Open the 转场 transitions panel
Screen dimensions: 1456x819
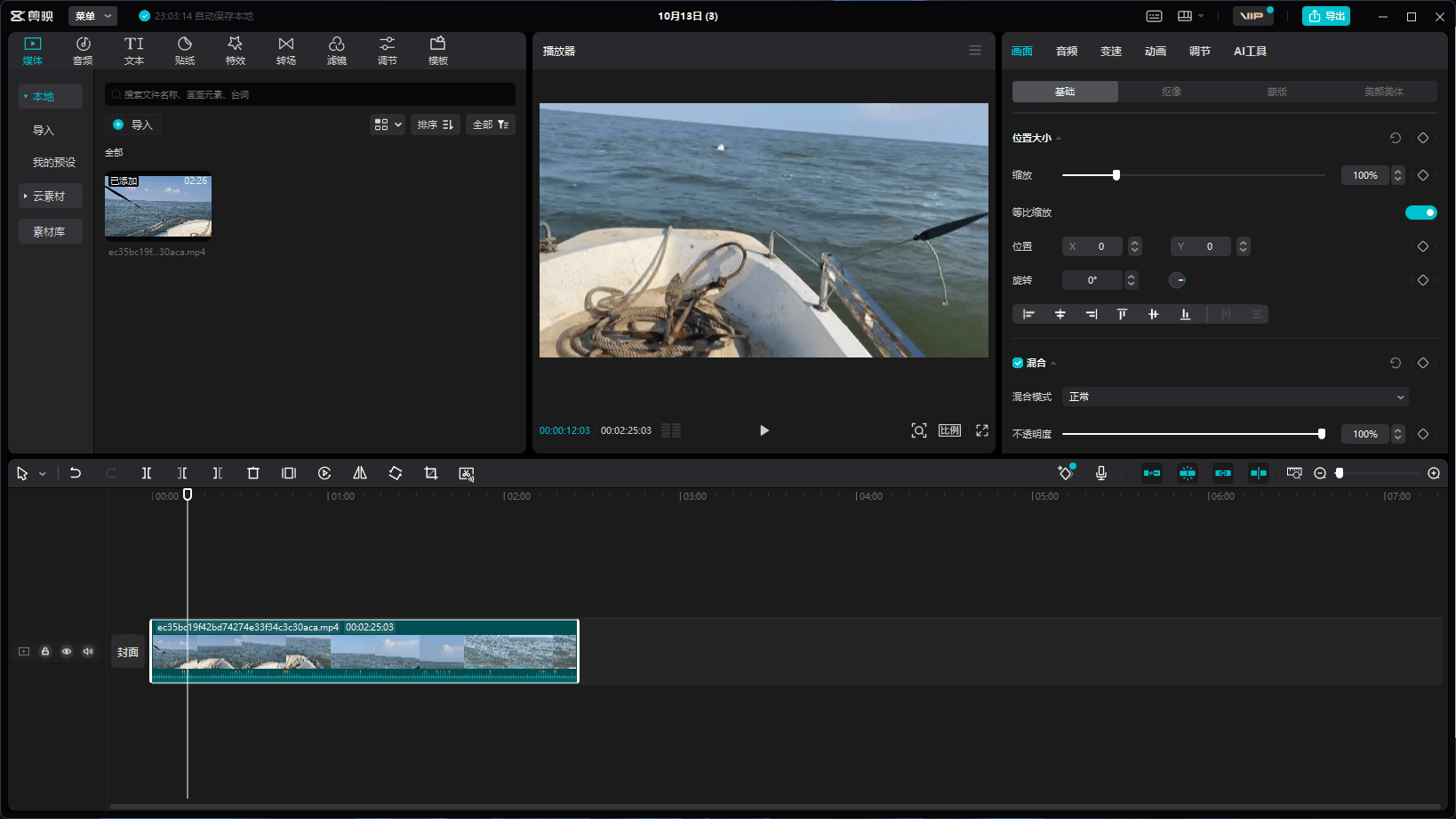tap(285, 51)
